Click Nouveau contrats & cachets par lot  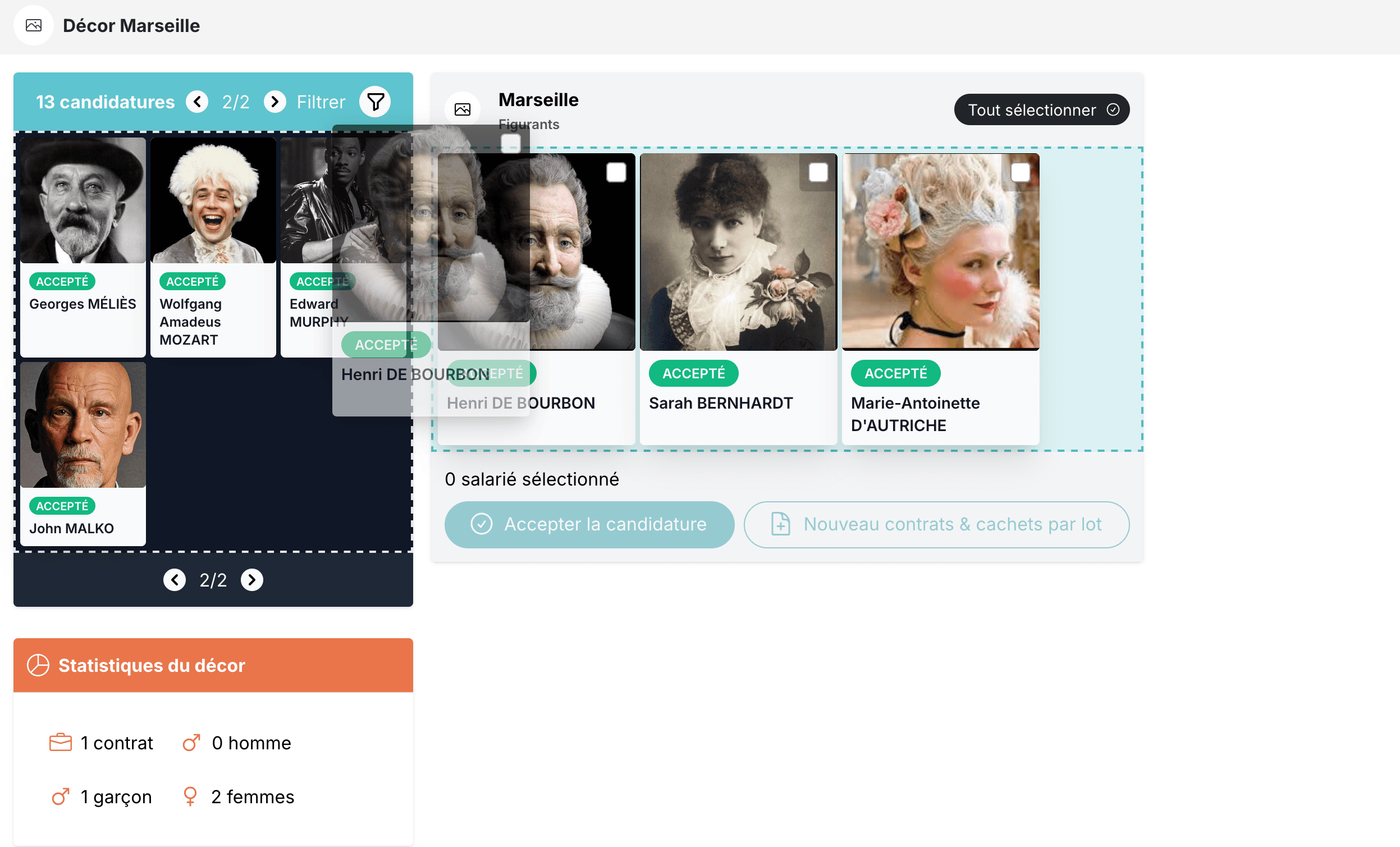coord(936,524)
